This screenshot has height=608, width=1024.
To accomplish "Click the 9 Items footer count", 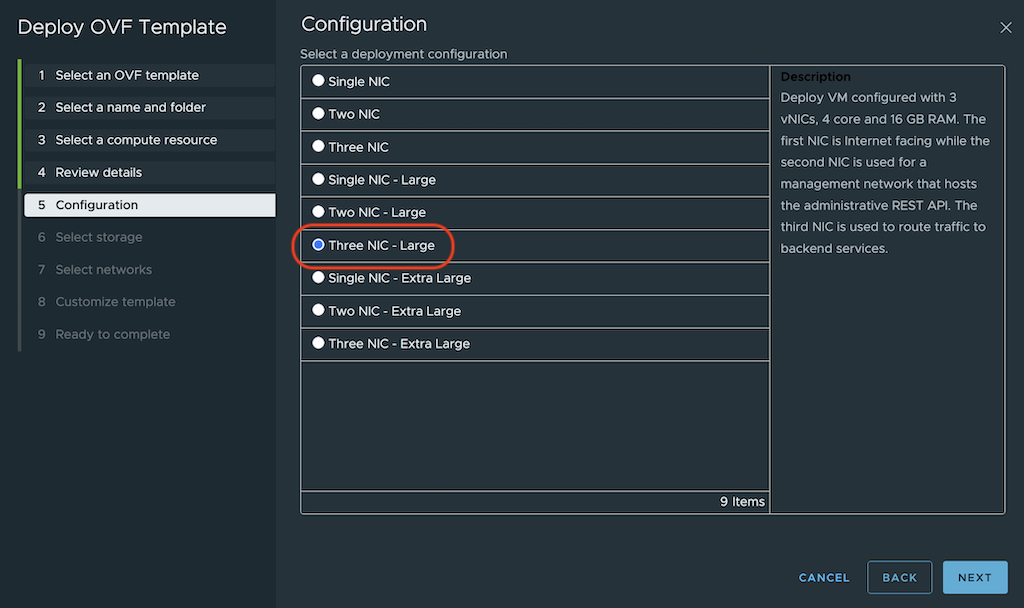I will tap(742, 502).
